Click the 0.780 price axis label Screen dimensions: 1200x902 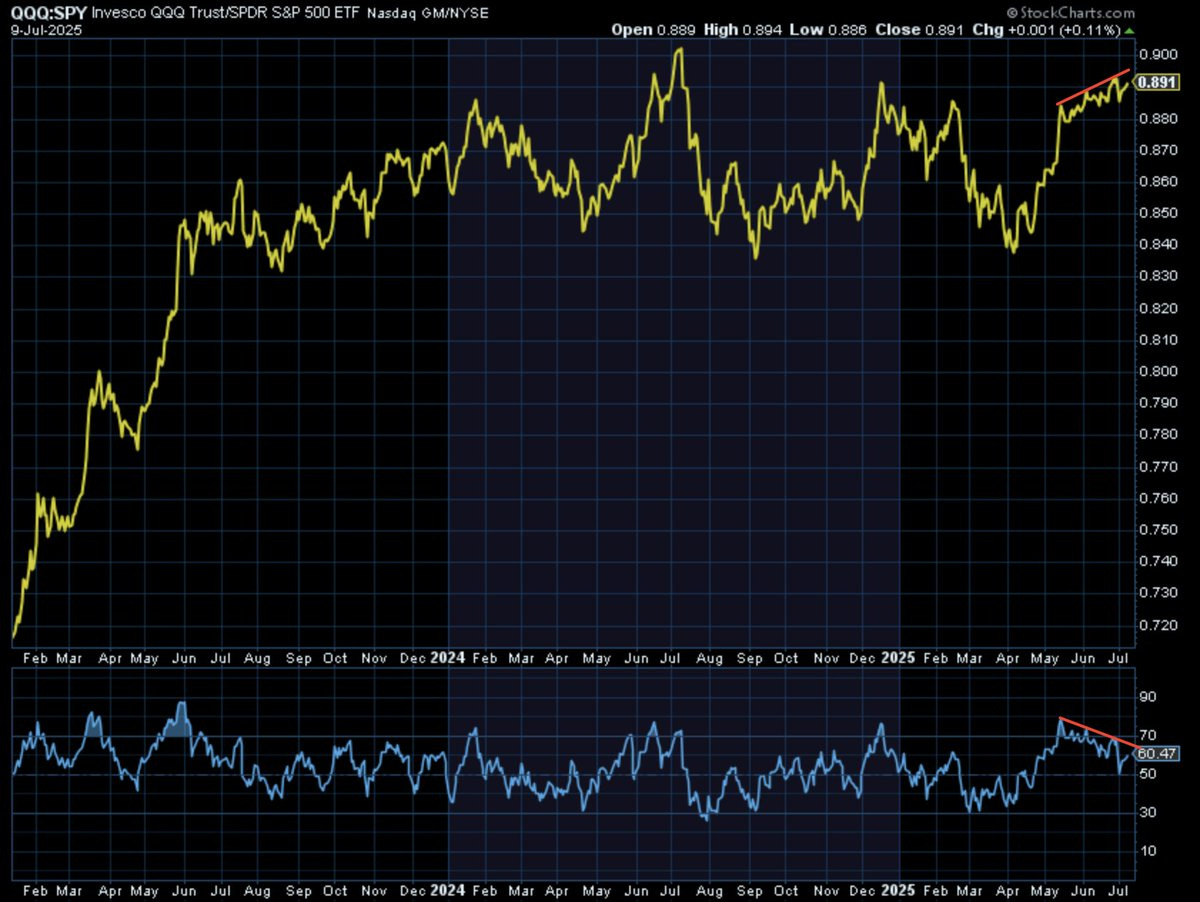pyautogui.click(x=1159, y=435)
